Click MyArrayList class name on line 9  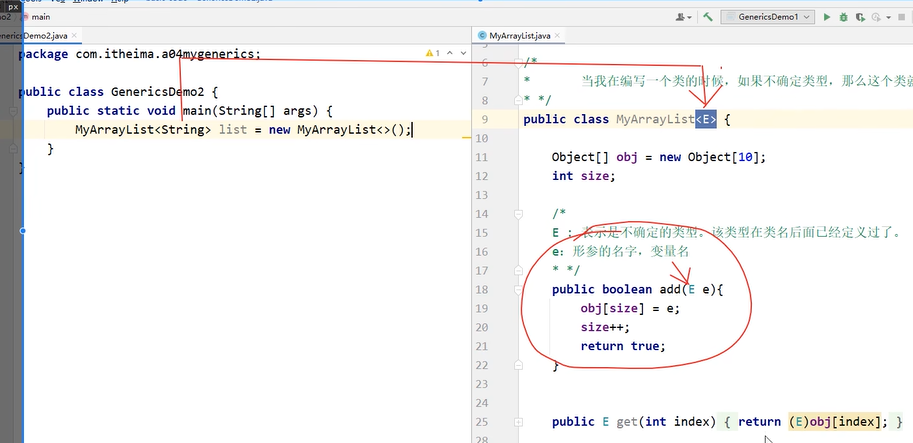[x=656, y=119]
